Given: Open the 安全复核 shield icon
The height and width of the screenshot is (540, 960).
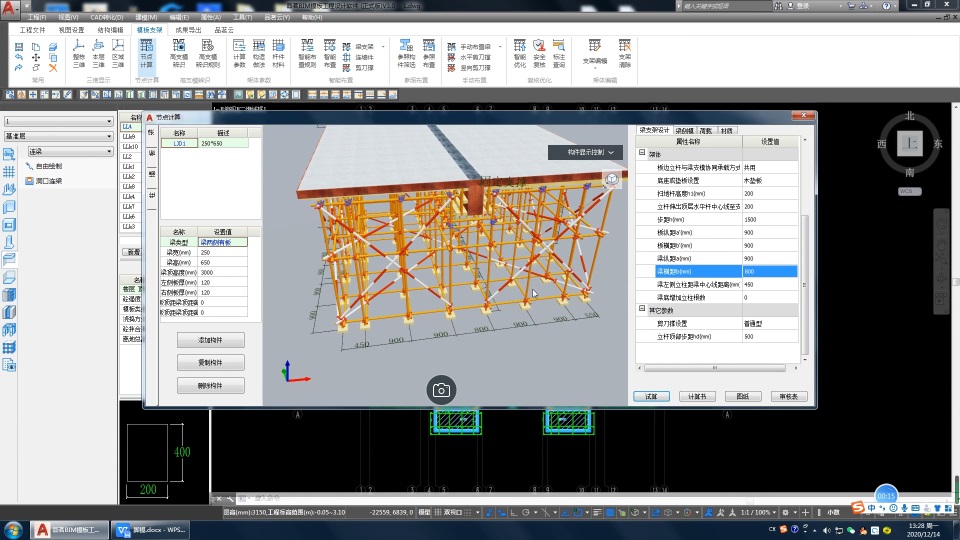Looking at the screenshot, I should tap(539, 53).
